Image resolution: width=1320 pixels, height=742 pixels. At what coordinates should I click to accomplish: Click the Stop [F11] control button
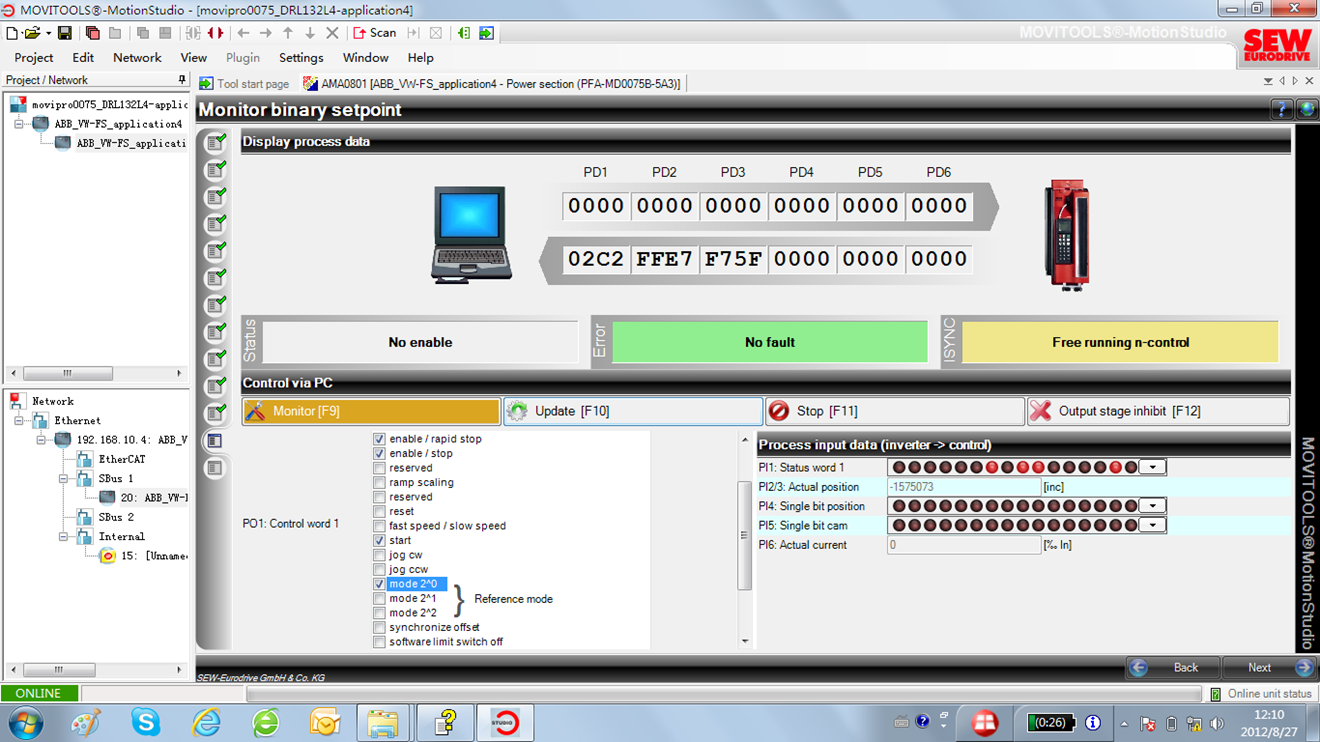click(895, 411)
